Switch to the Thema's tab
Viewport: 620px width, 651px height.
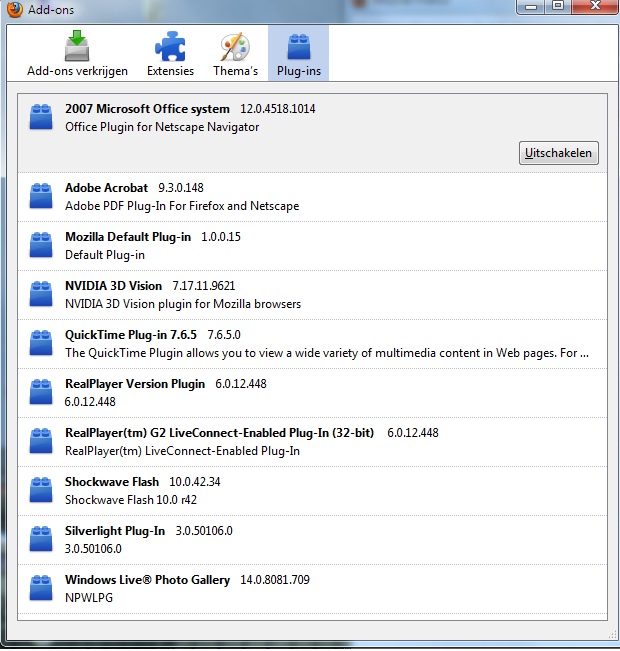point(235,53)
